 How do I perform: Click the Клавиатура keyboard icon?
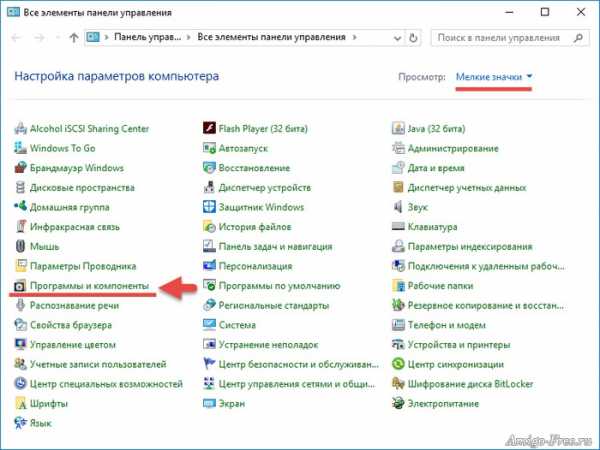coord(398,227)
